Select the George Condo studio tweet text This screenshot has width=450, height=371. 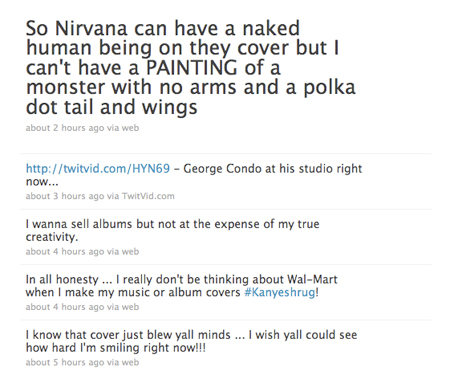click(194, 175)
